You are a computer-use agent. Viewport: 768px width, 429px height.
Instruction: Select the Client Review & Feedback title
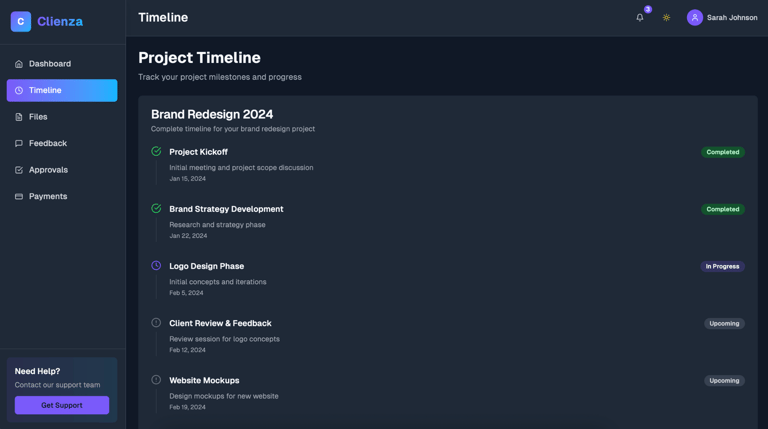[220, 323]
